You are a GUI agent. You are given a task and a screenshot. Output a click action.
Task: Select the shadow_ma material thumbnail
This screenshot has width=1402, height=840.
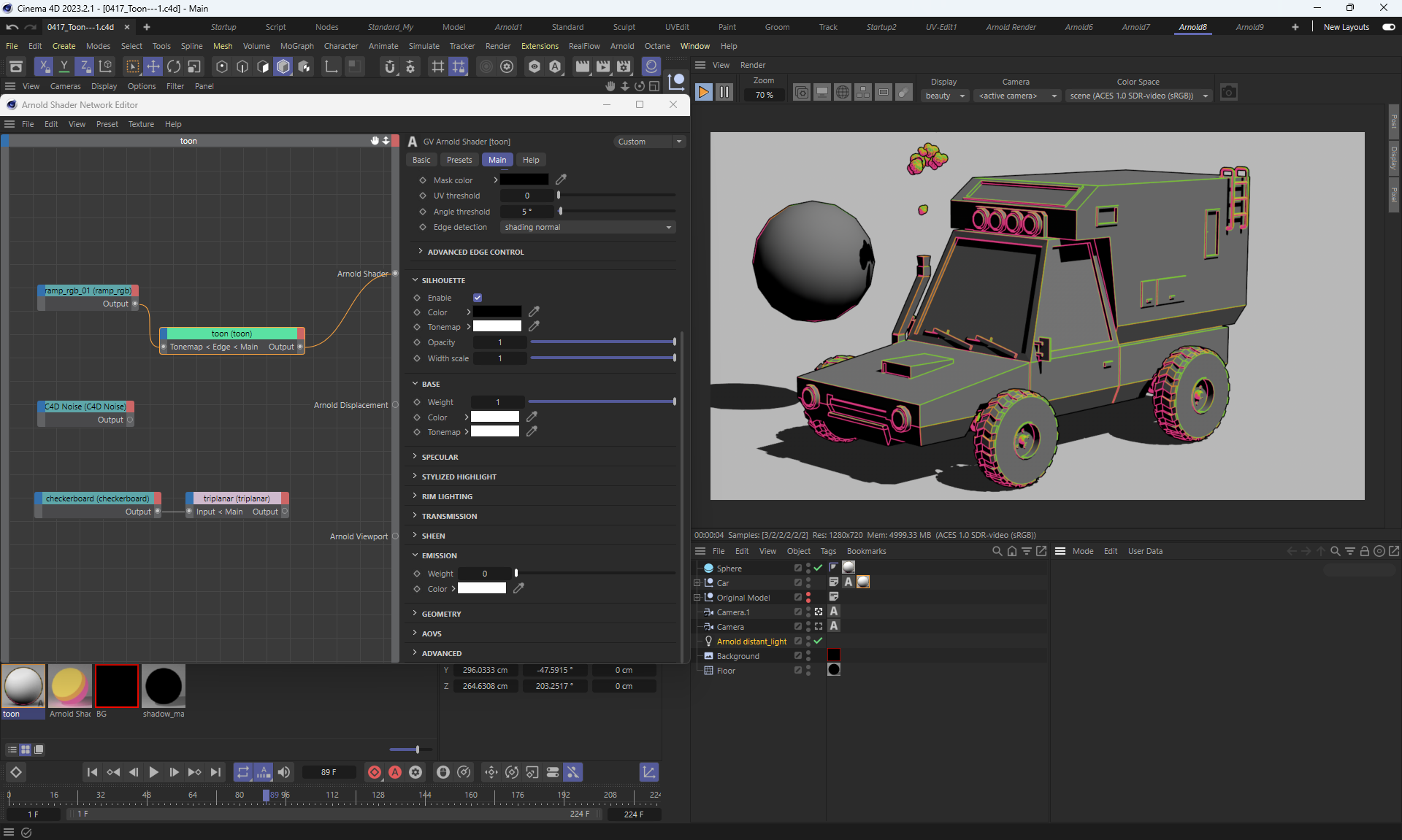click(164, 687)
